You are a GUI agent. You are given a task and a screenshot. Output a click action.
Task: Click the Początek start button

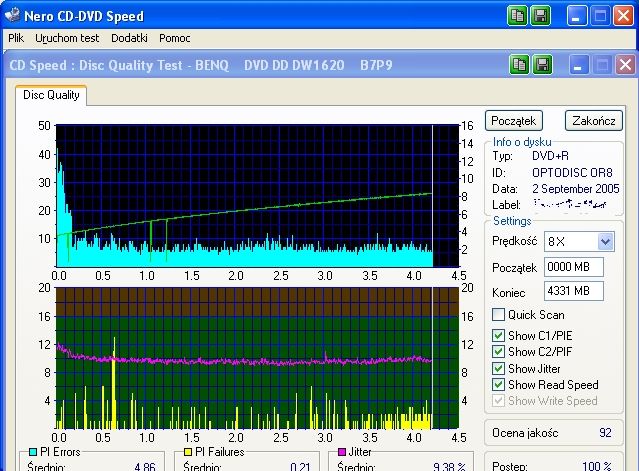click(x=513, y=121)
